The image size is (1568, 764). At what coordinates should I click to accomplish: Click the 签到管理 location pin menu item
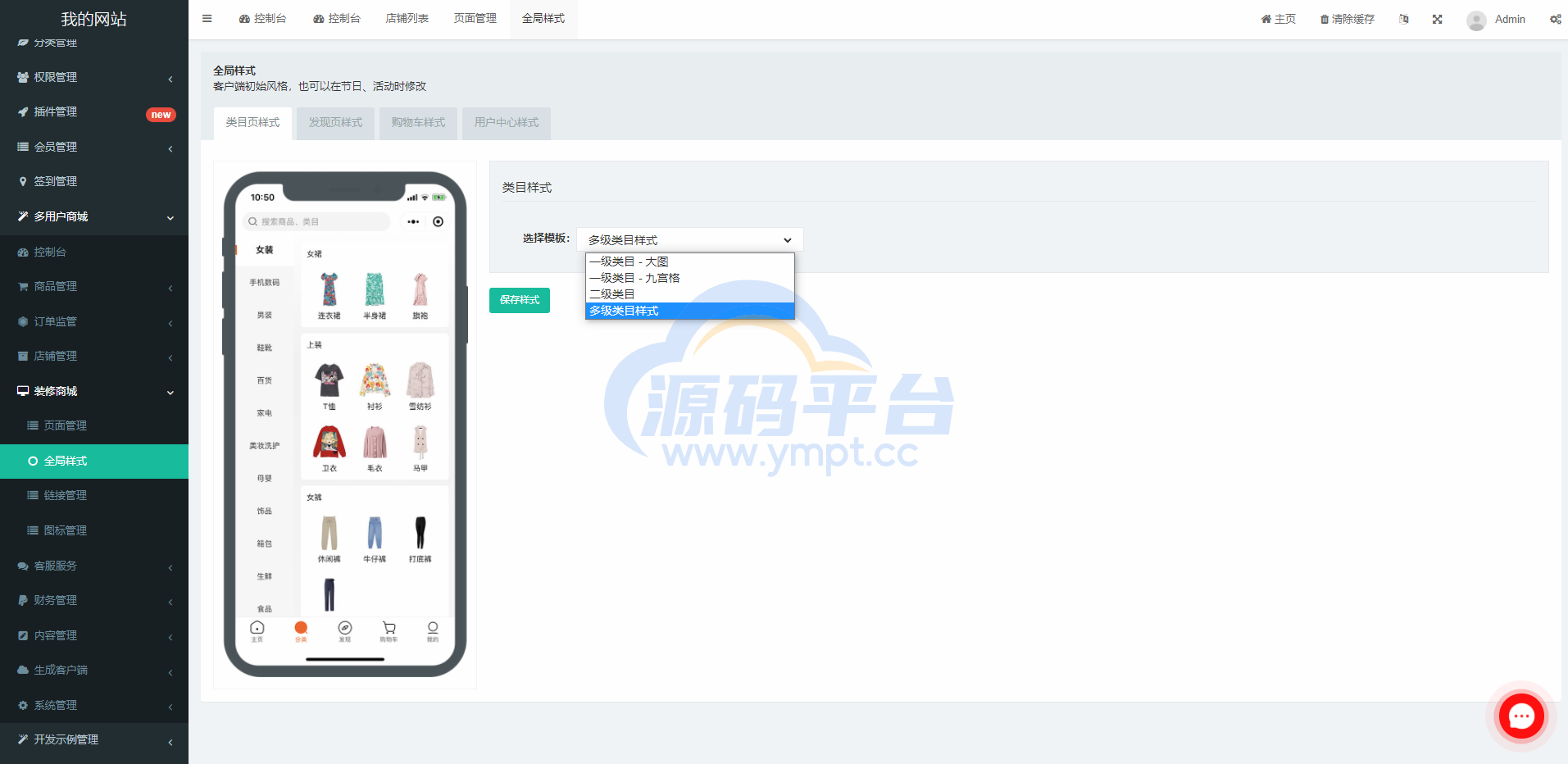coord(94,181)
